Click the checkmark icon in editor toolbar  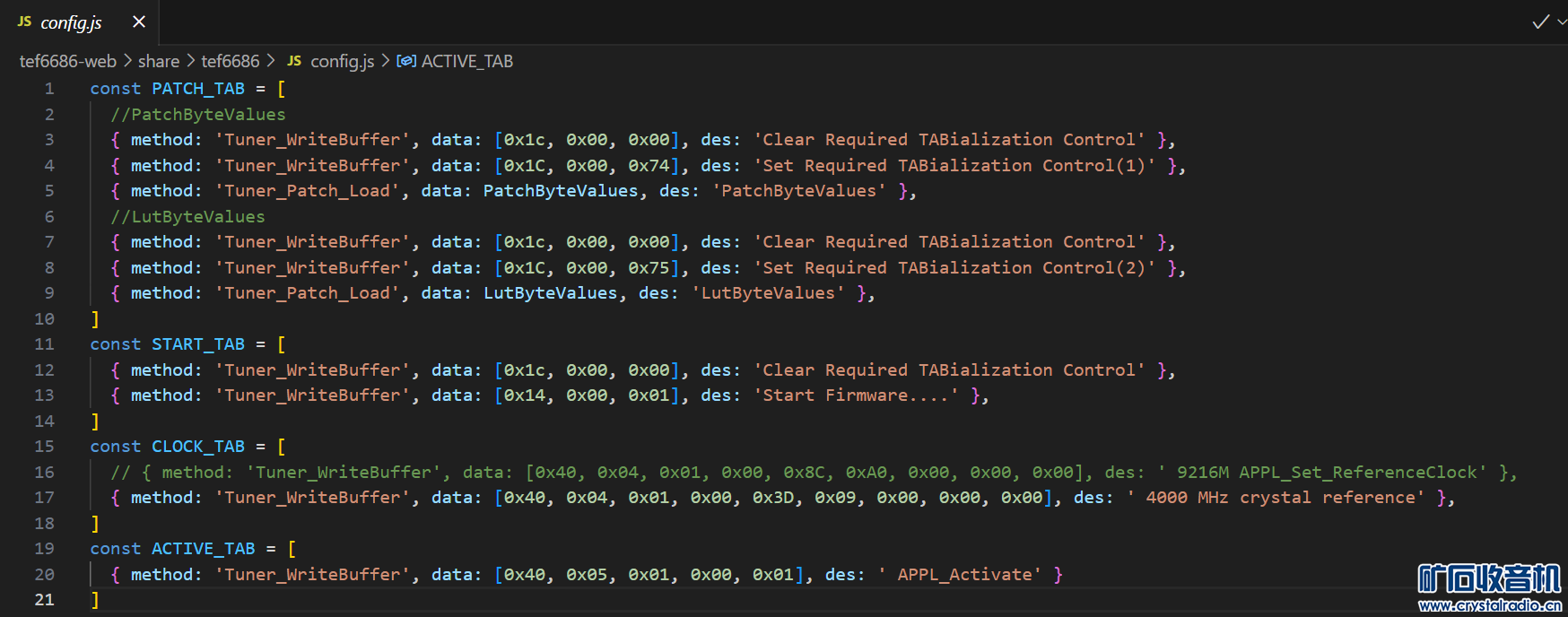(1540, 22)
